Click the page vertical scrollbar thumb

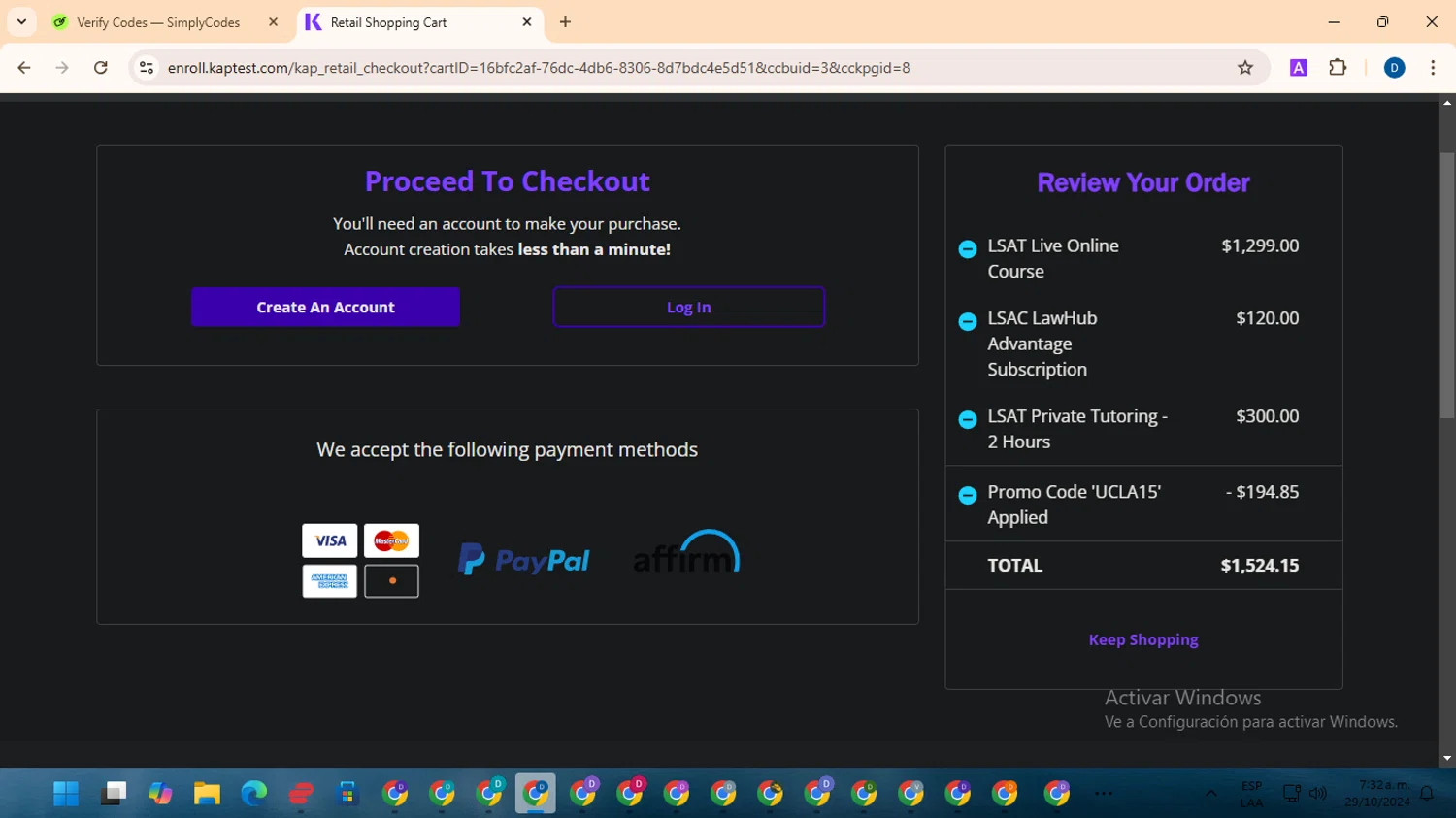[1447, 286]
